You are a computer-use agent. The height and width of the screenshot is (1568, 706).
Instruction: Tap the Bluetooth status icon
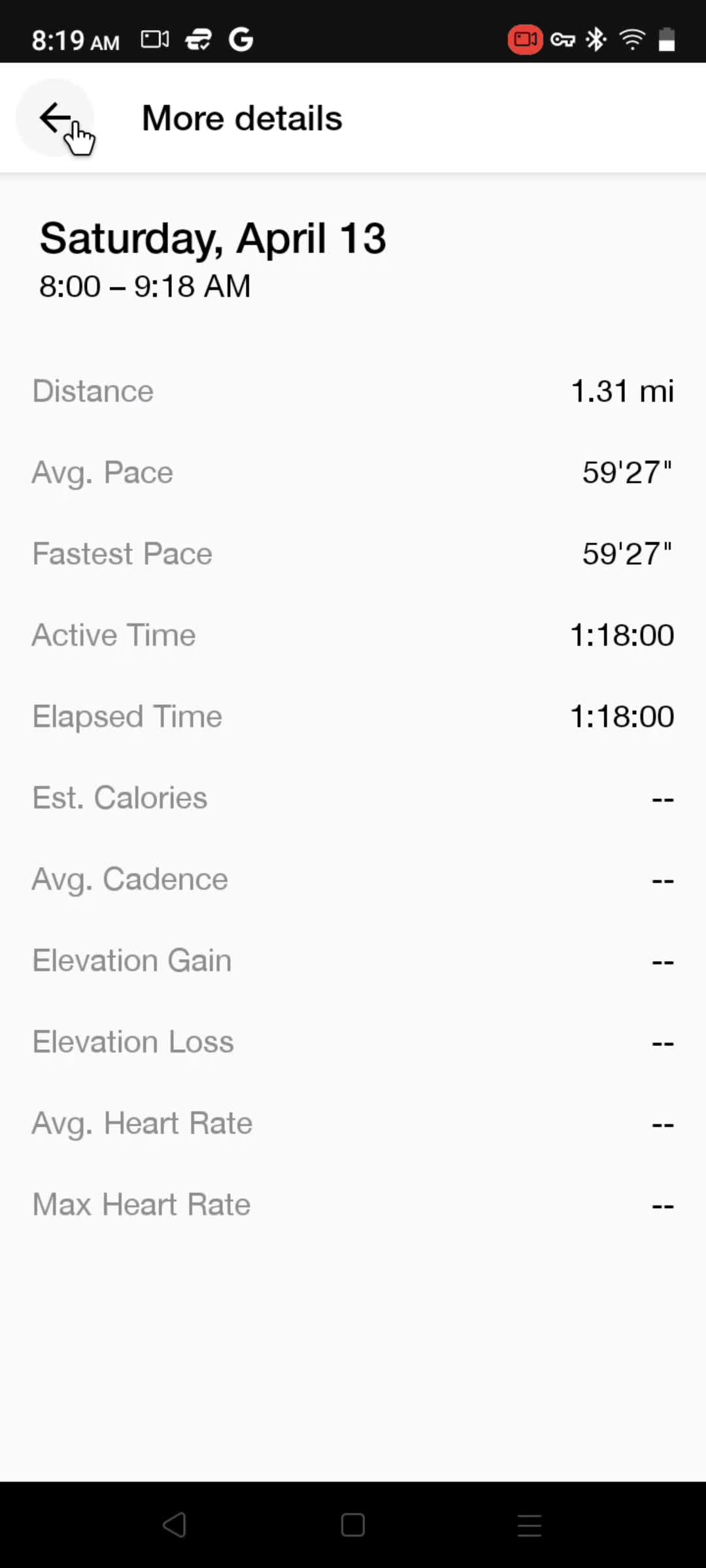(596, 40)
